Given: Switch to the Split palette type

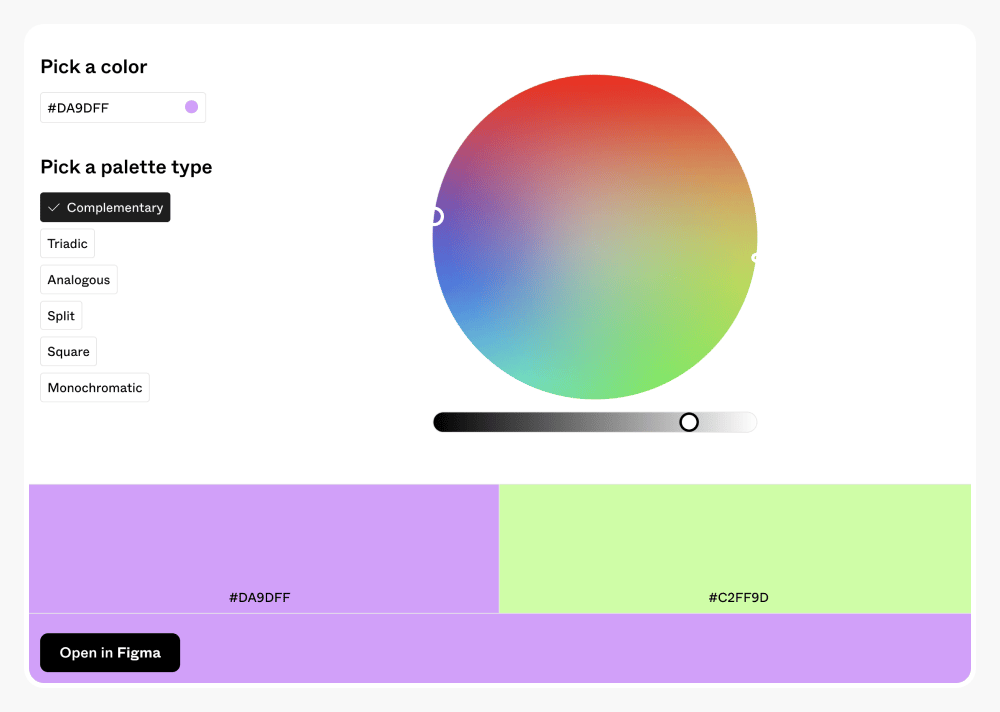Looking at the screenshot, I should click(x=61, y=316).
